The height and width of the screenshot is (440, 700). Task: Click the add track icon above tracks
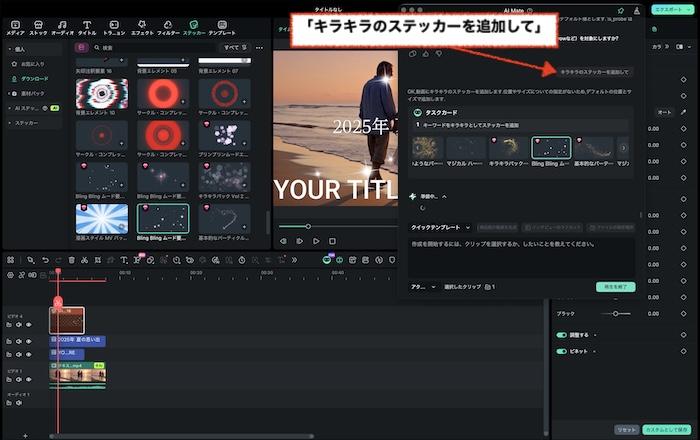10,275
